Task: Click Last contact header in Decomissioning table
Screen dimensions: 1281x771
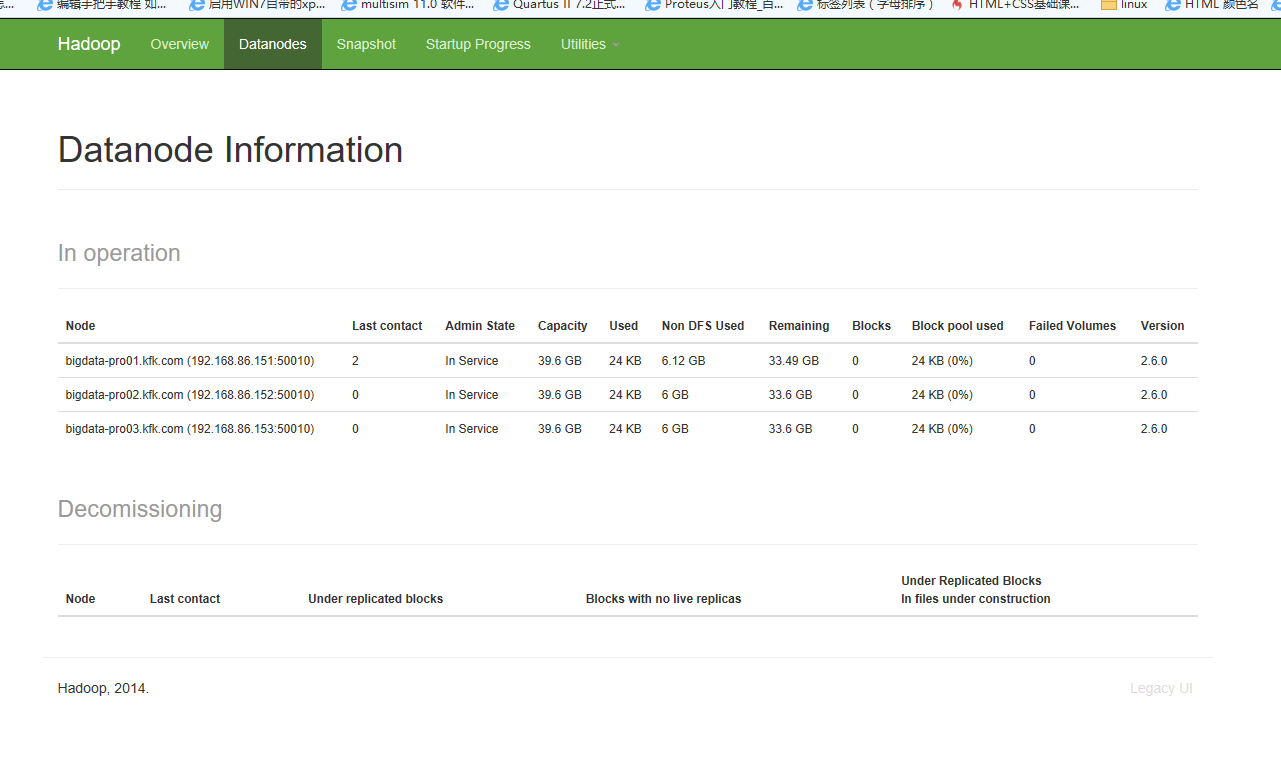Action: pyautogui.click(x=185, y=599)
